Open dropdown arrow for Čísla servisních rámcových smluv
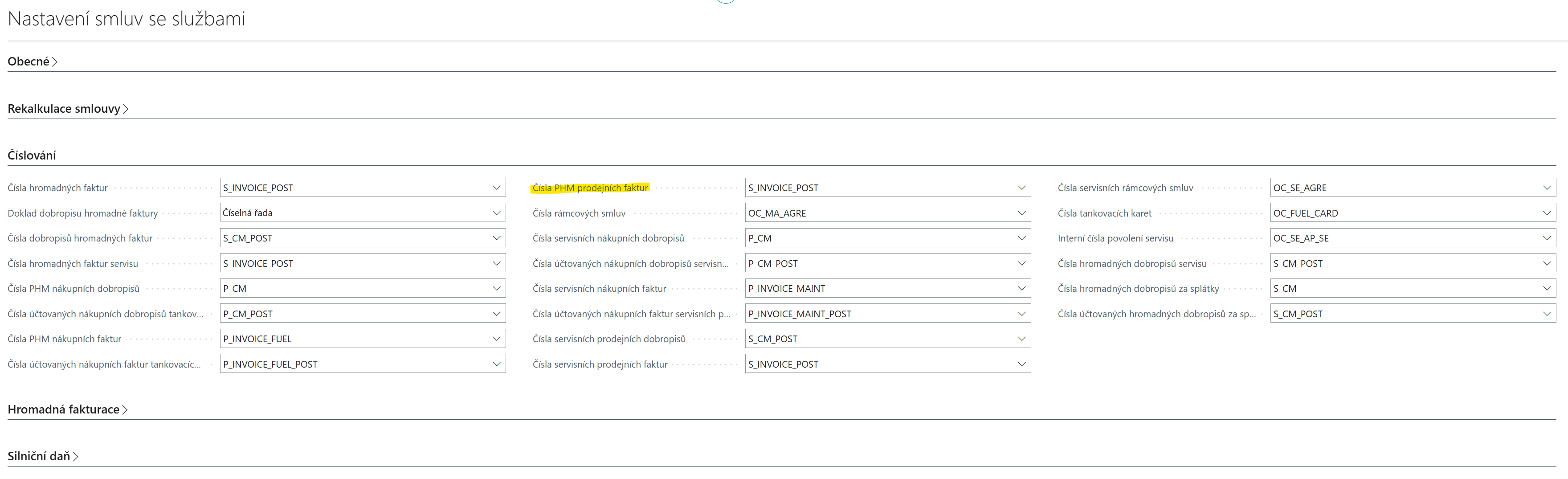 (x=1547, y=188)
